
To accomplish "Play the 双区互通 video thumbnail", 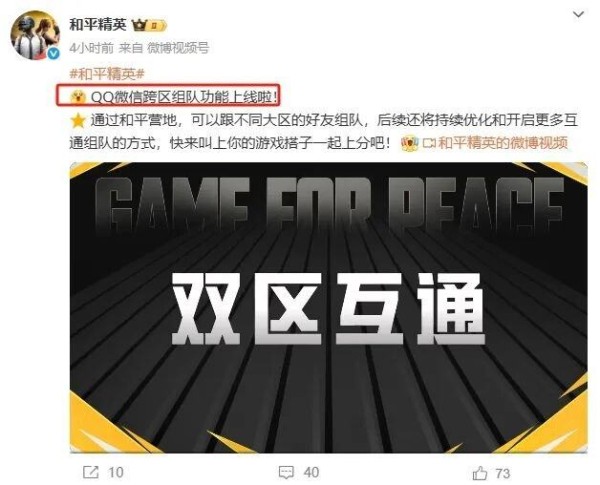I will click(328, 308).
